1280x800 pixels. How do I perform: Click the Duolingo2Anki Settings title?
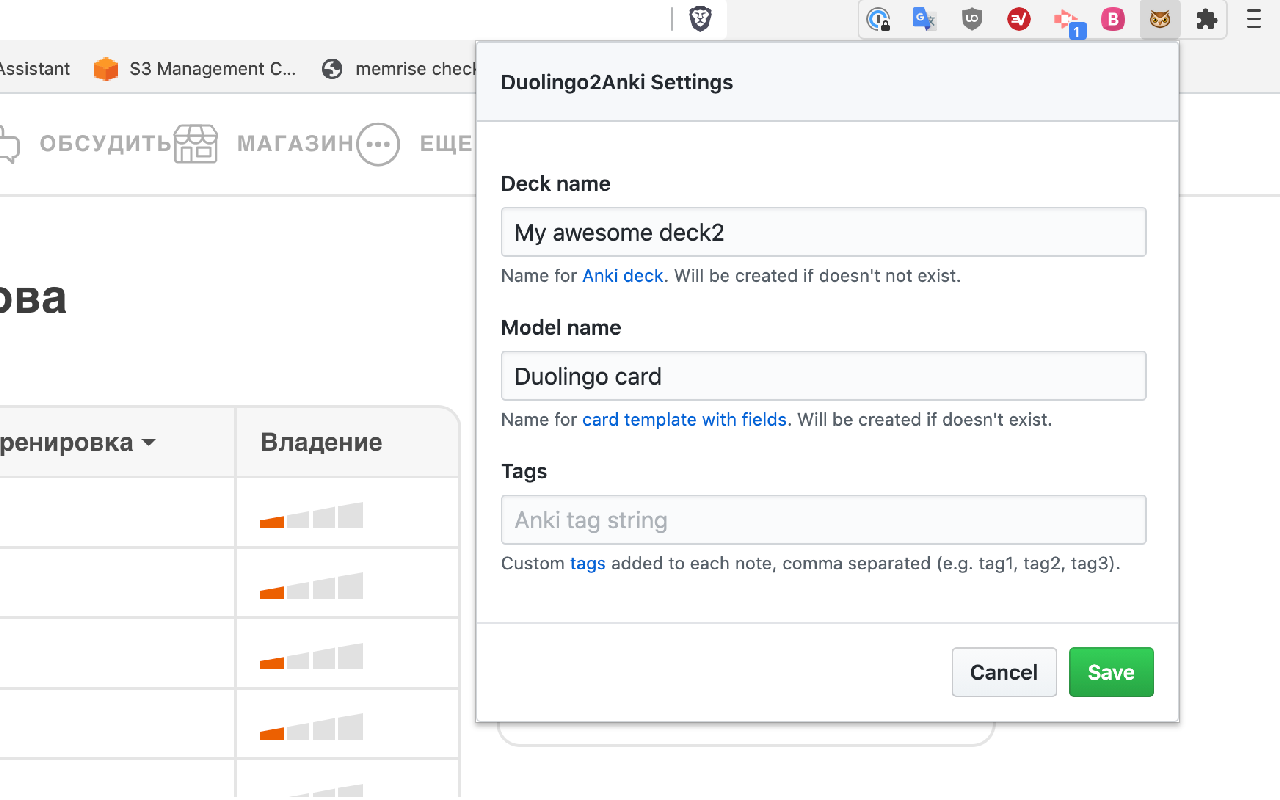[x=617, y=82]
